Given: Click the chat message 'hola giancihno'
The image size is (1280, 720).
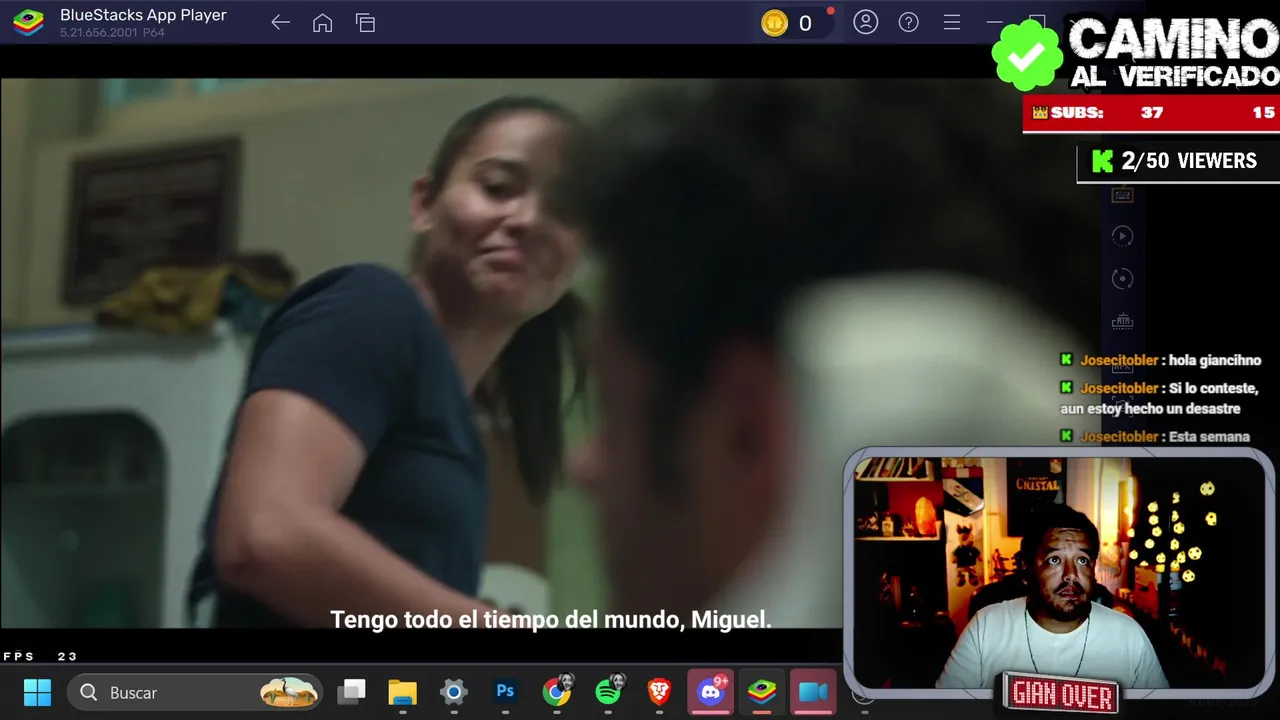Looking at the screenshot, I should click(x=1215, y=360).
